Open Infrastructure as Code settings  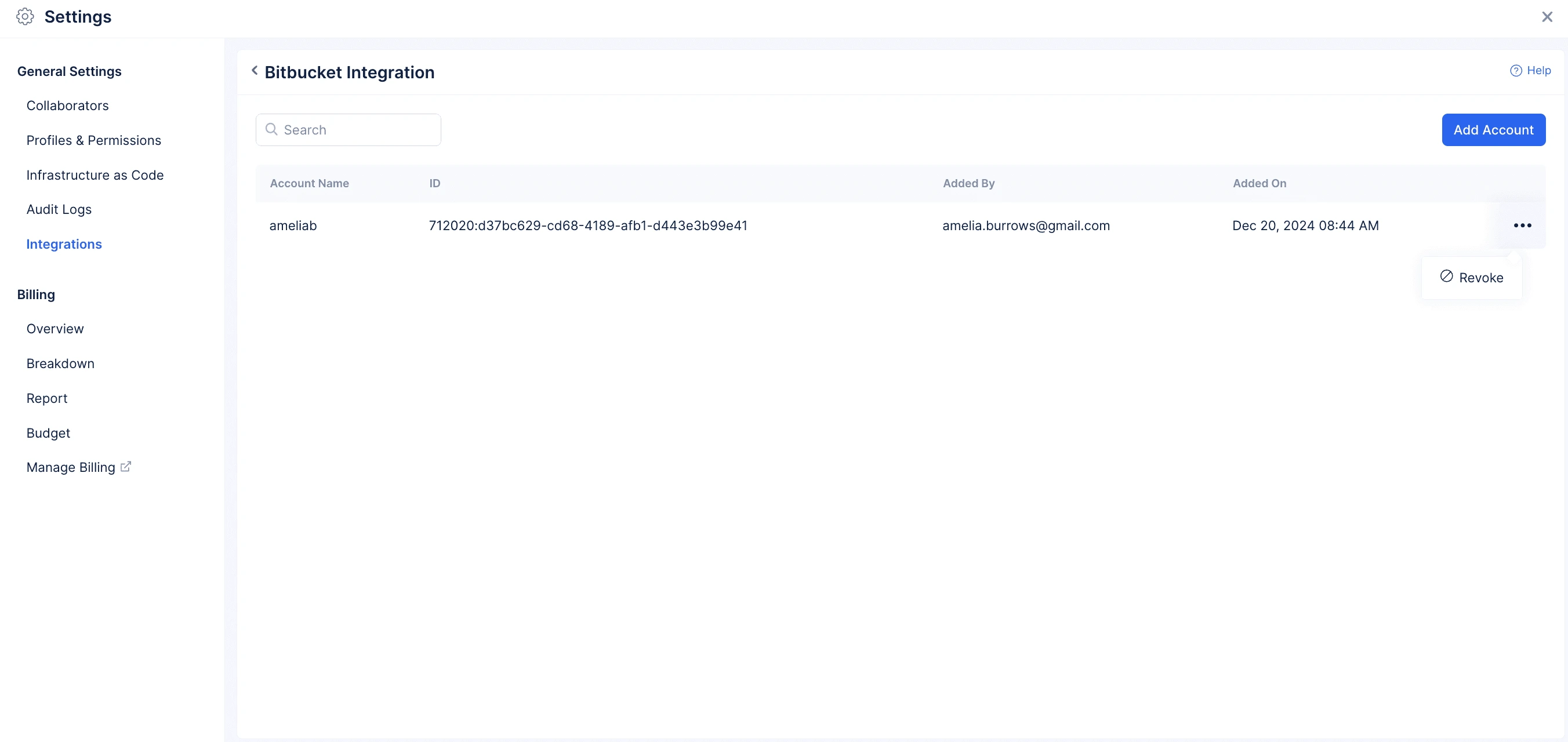click(95, 175)
